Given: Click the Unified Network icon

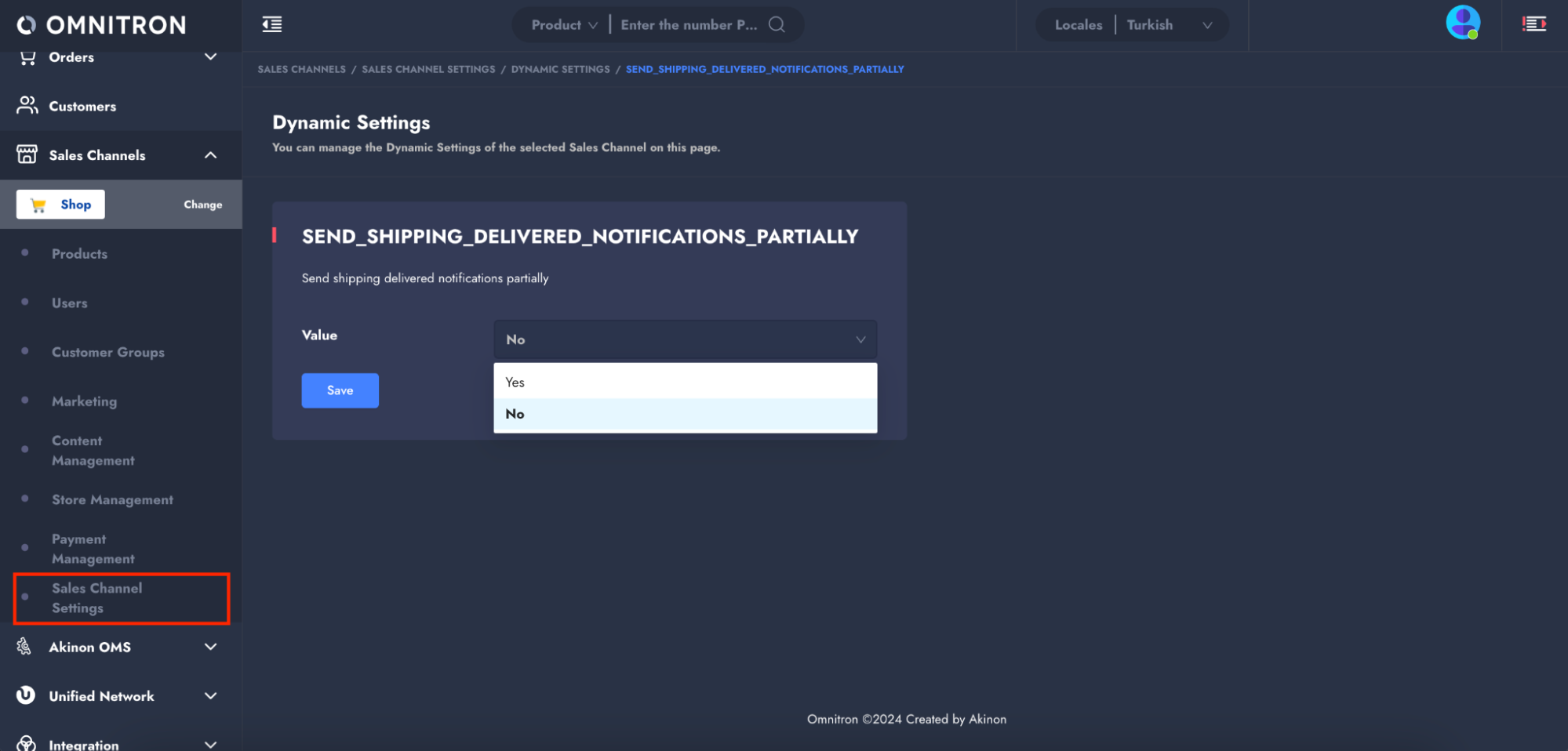Looking at the screenshot, I should [26, 695].
